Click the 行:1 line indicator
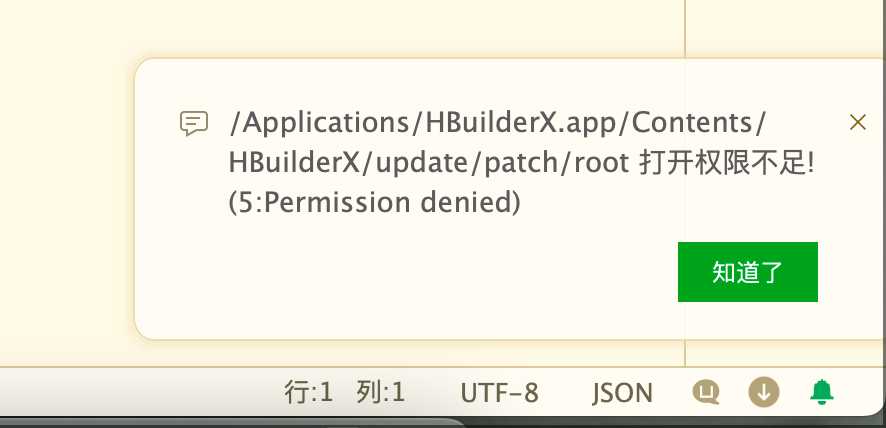Screen dimensions: 886x428 tap(309, 392)
